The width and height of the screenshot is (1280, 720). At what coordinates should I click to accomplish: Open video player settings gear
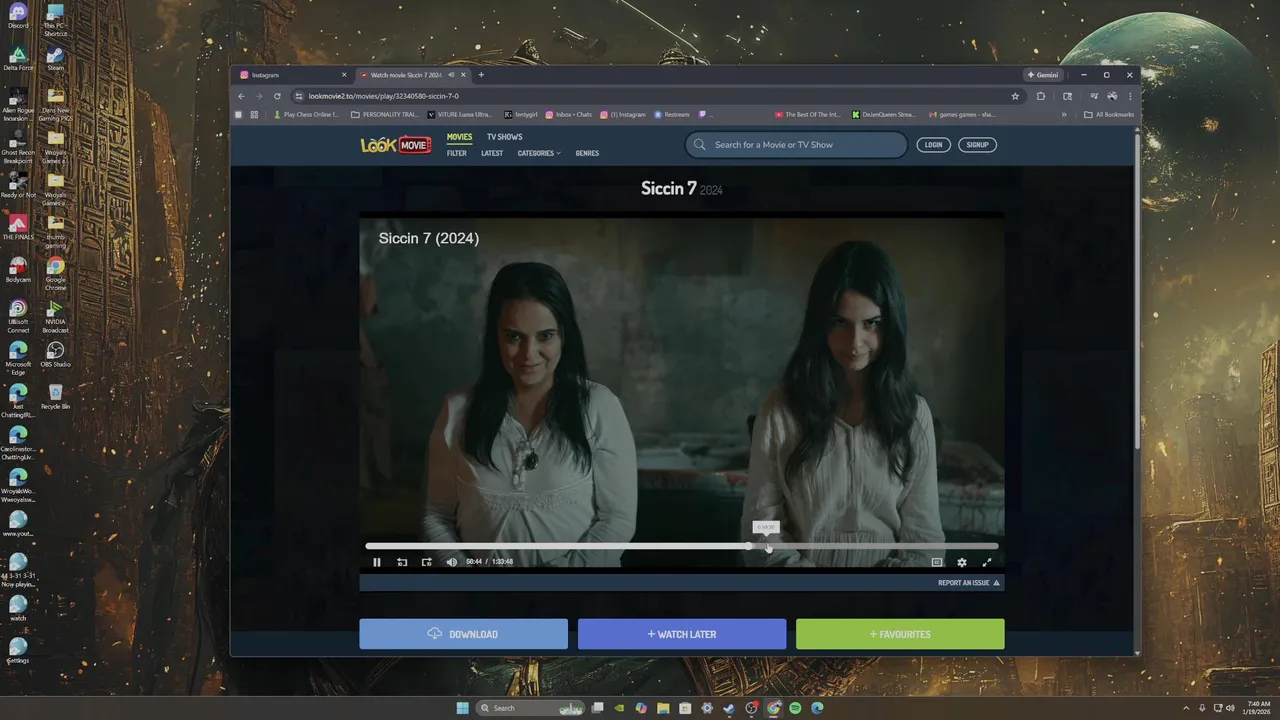(x=962, y=562)
